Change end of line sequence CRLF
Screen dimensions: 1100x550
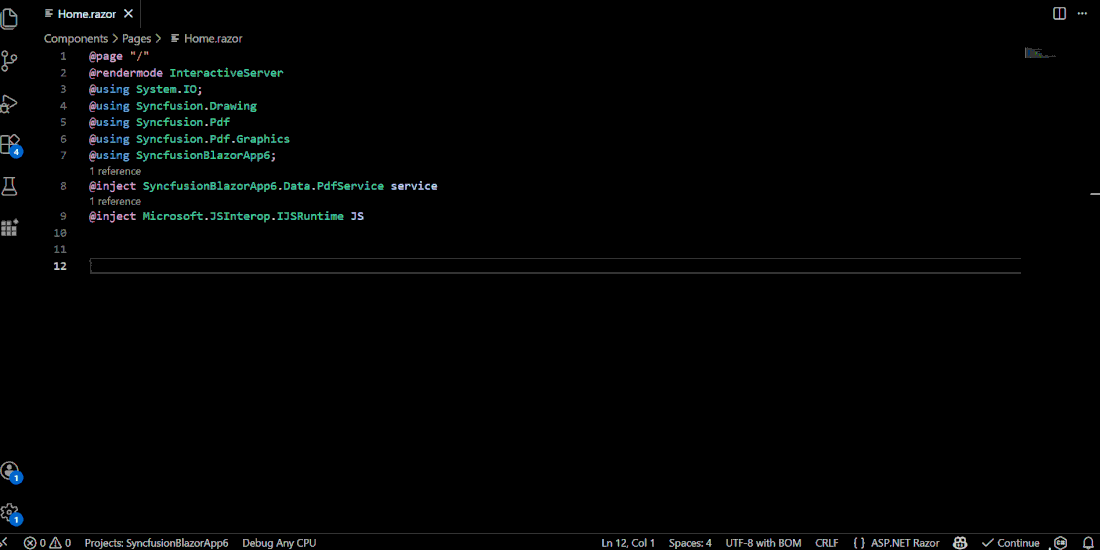[x=826, y=543]
